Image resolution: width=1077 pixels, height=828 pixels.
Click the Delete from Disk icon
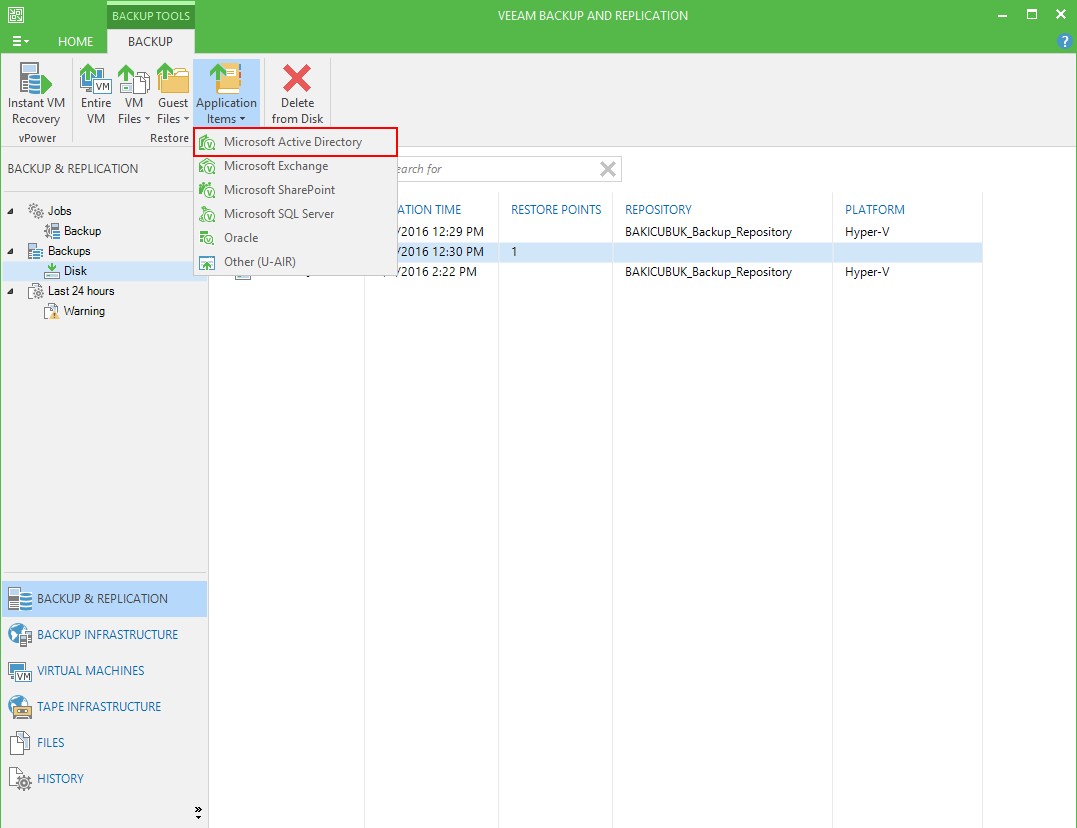tap(297, 78)
